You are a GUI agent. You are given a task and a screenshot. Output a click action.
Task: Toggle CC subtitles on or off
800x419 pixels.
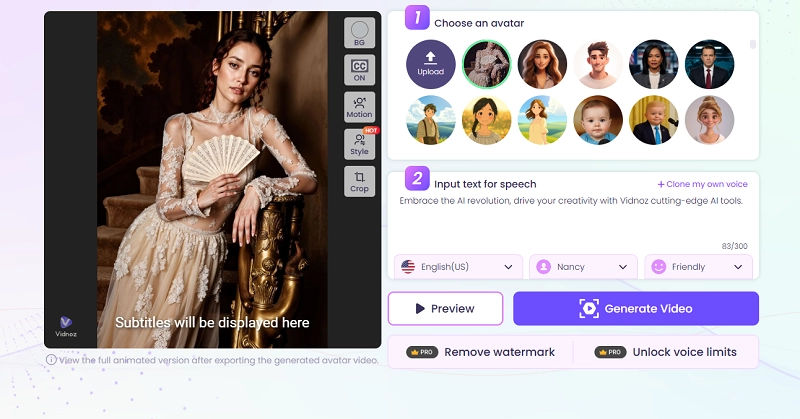click(359, 70)
